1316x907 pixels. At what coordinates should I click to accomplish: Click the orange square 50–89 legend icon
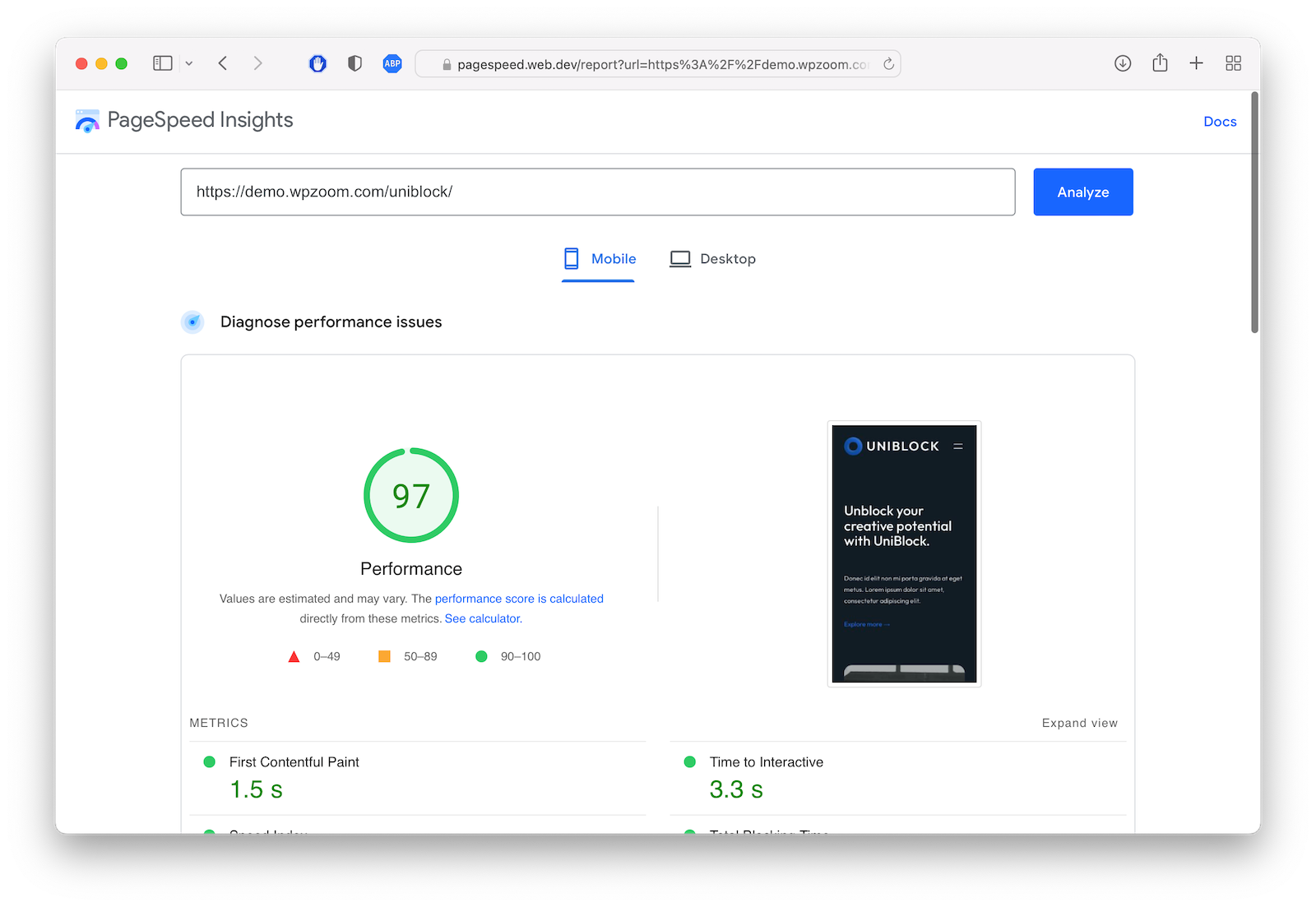coord(384,656)
